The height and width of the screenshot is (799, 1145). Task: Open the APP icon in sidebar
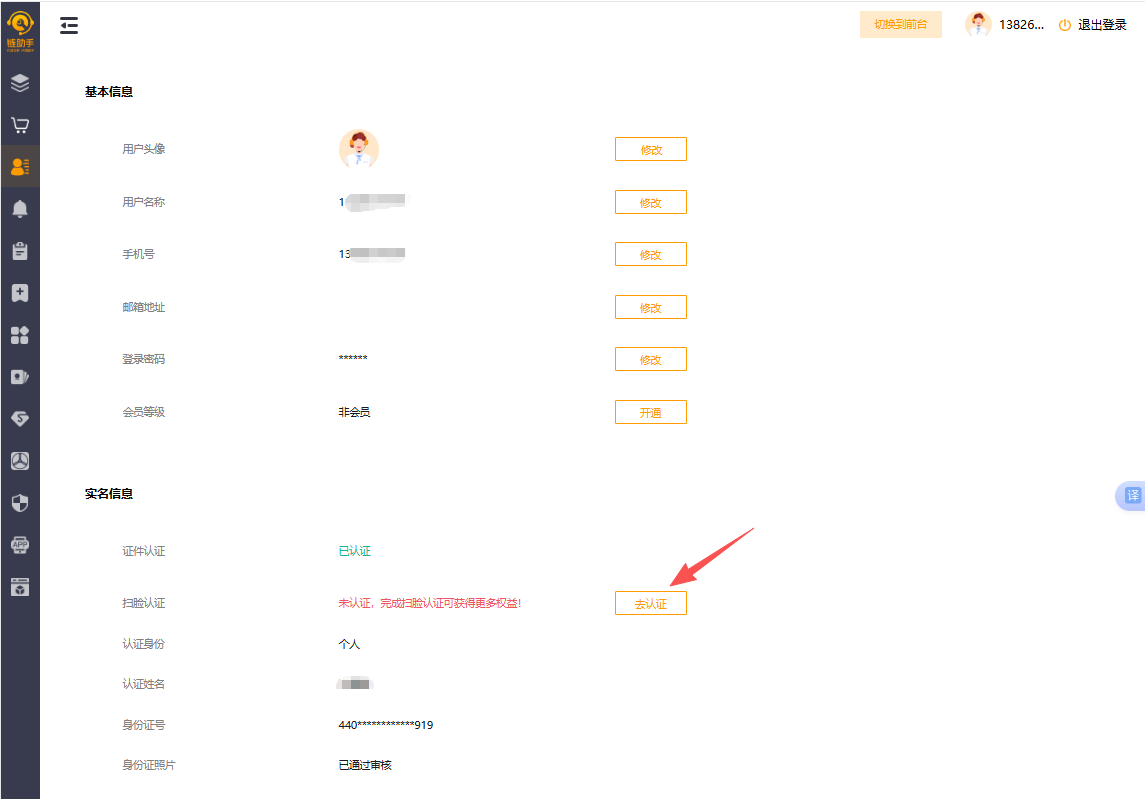(x=20, y=545)
